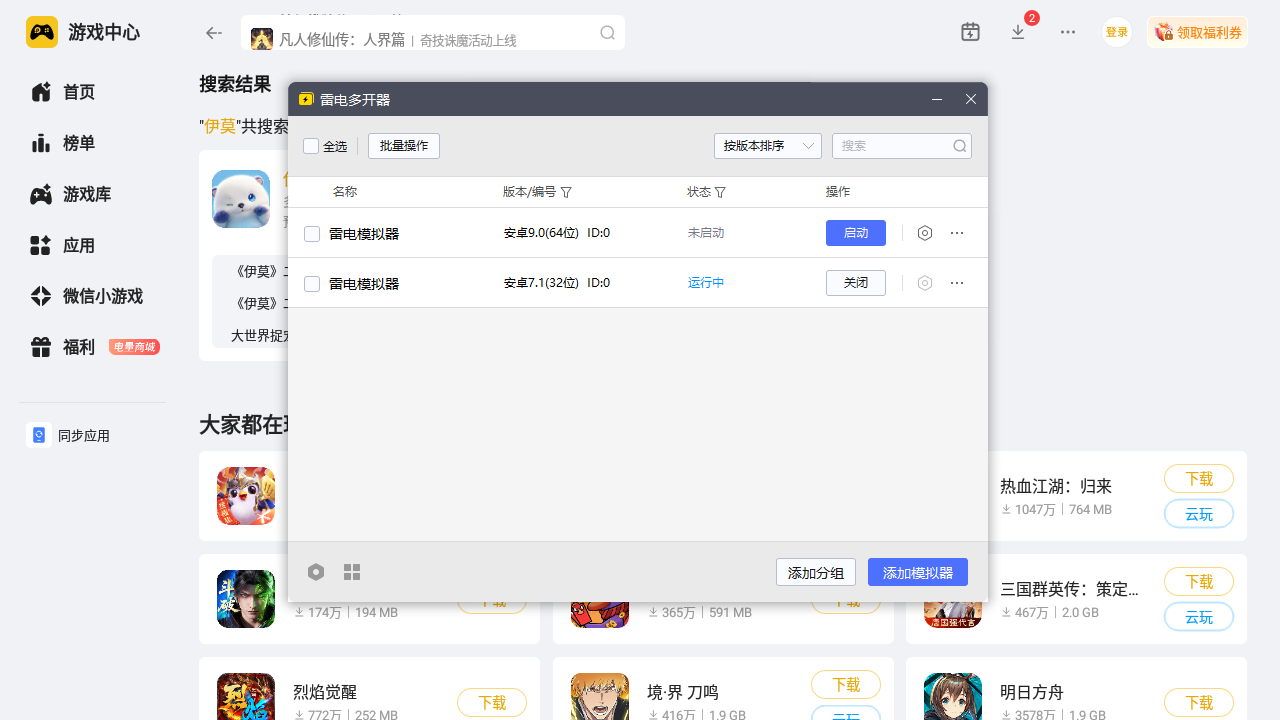Viewport: 1280px width, 720px height.
Task: Toggle the 全选 select-all checkbox
Action: tap(311, 146)
